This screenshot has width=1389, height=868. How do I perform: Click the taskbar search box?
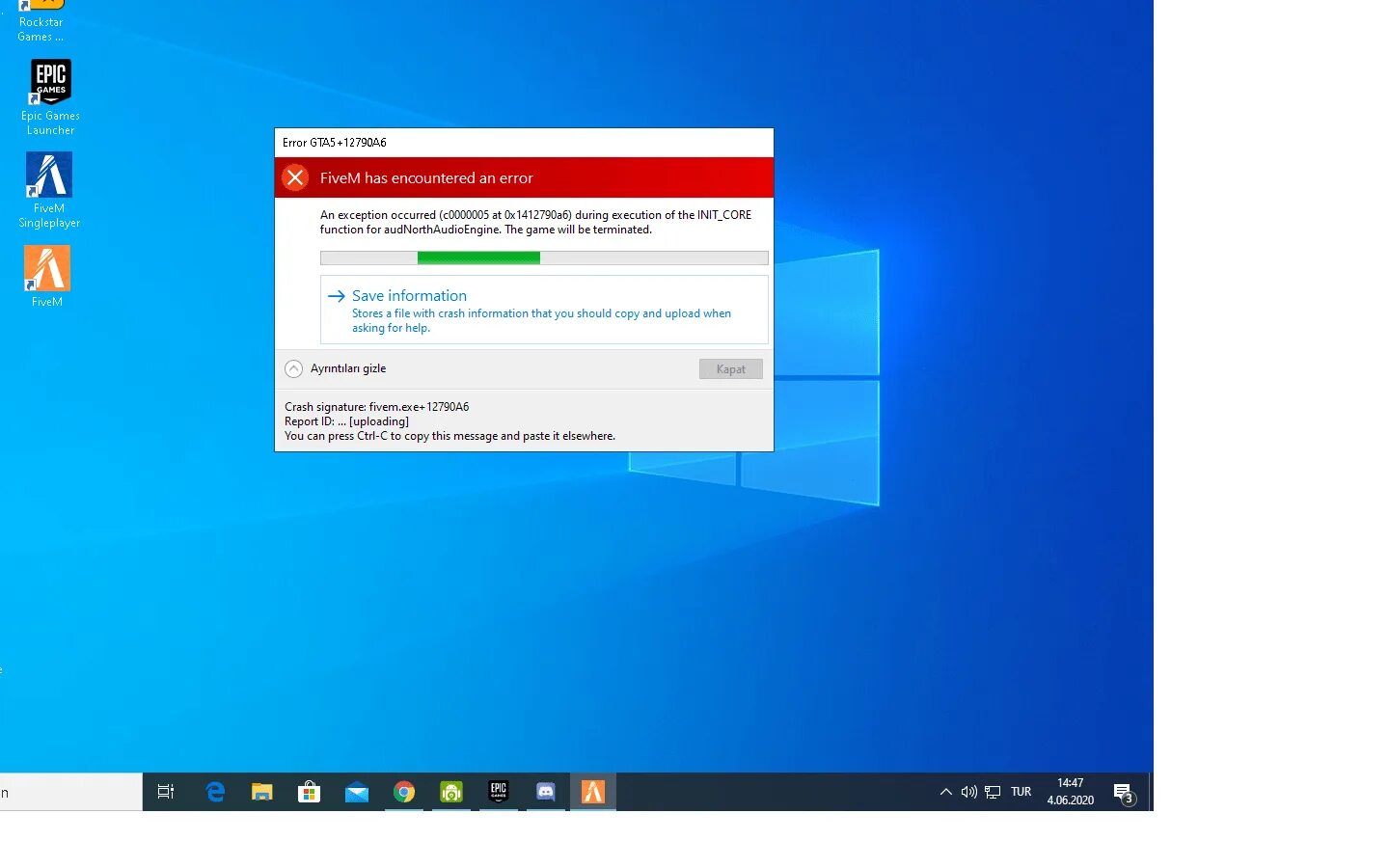(x=70, y=792)
